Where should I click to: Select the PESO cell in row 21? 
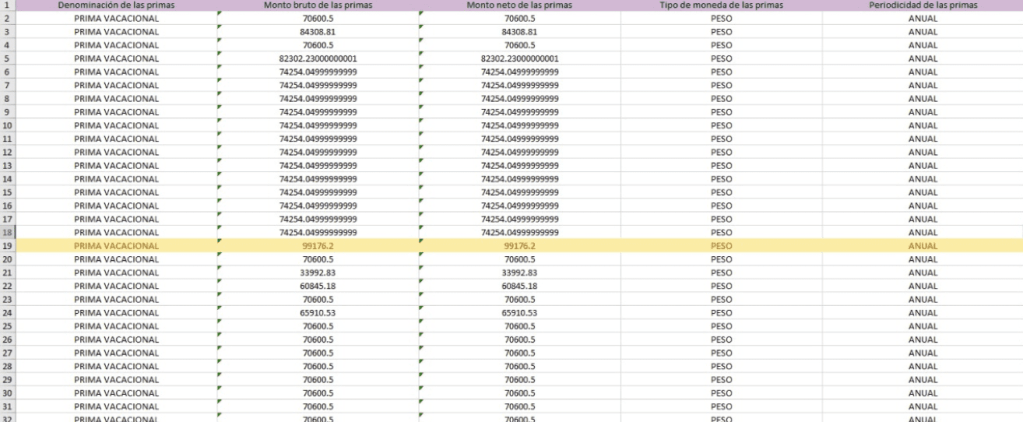[x=720, y=273]
